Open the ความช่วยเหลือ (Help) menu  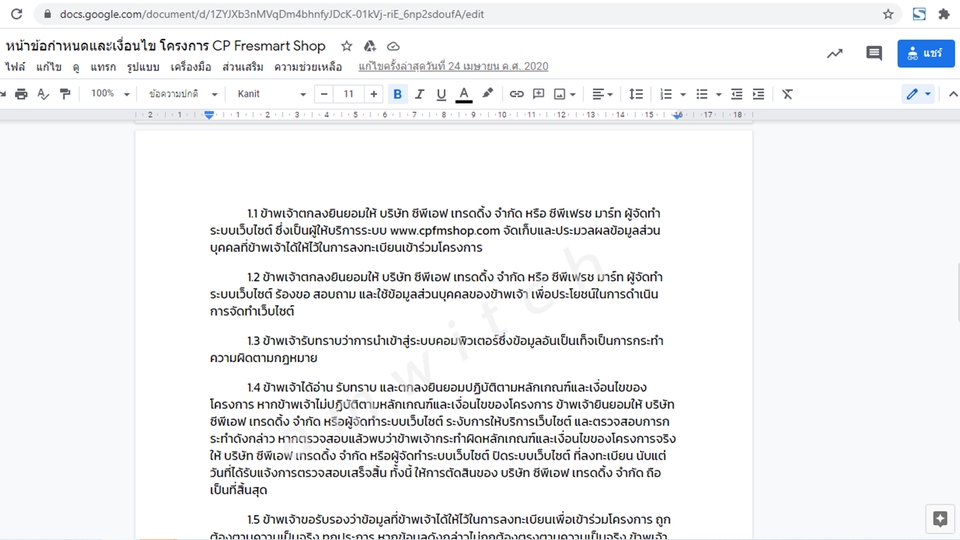[308, 67]
